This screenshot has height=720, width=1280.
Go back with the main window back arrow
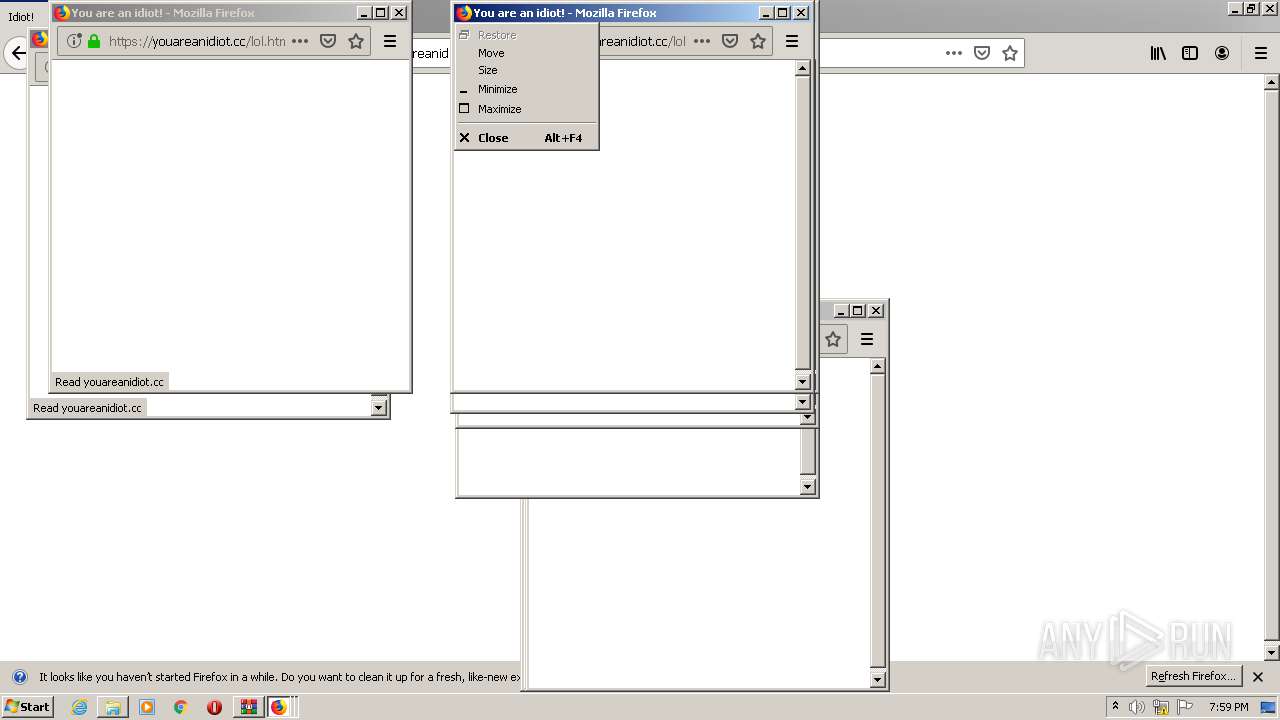click(17, 53)
